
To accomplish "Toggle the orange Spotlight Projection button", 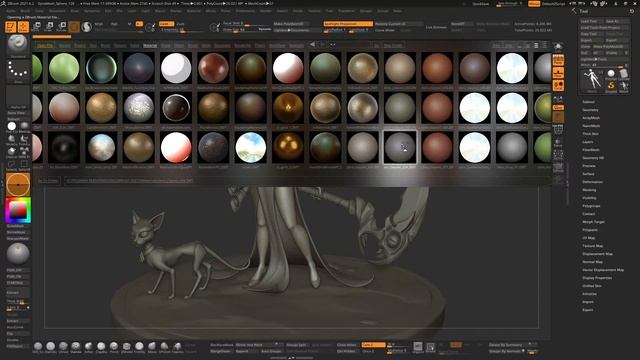I will click(x=348, y=24).
